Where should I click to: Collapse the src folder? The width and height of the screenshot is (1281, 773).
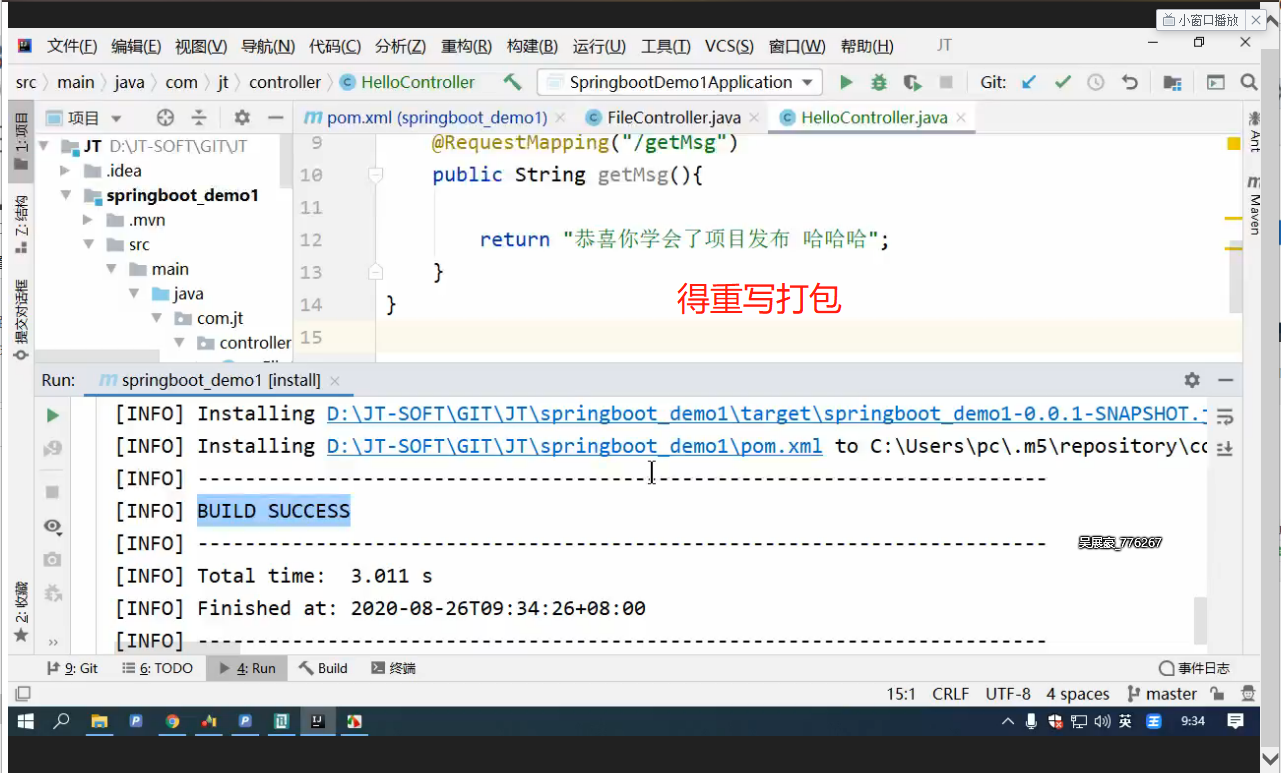[88, 245]
